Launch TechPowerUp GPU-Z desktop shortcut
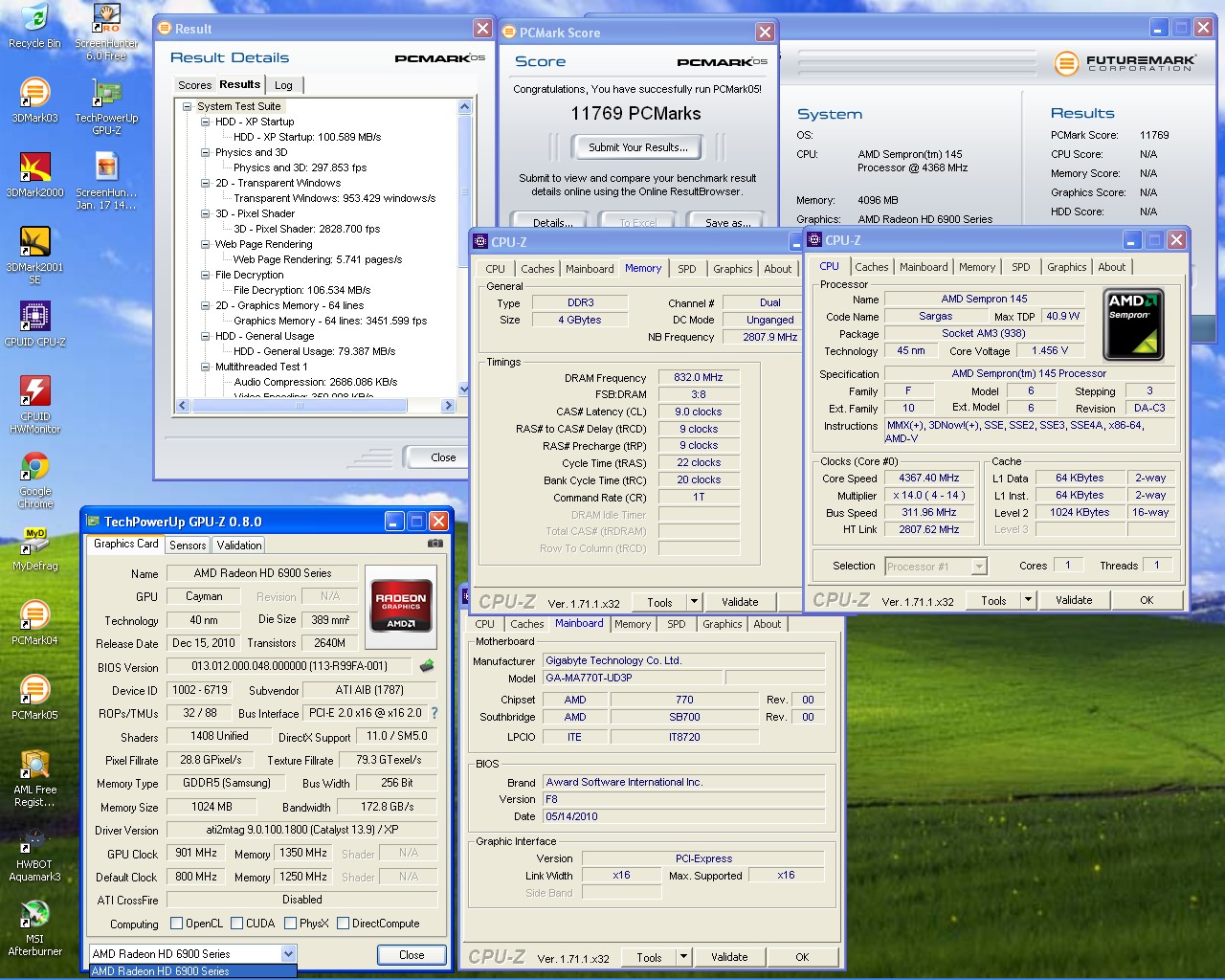1225x980 pixels. tap(106, 106)
